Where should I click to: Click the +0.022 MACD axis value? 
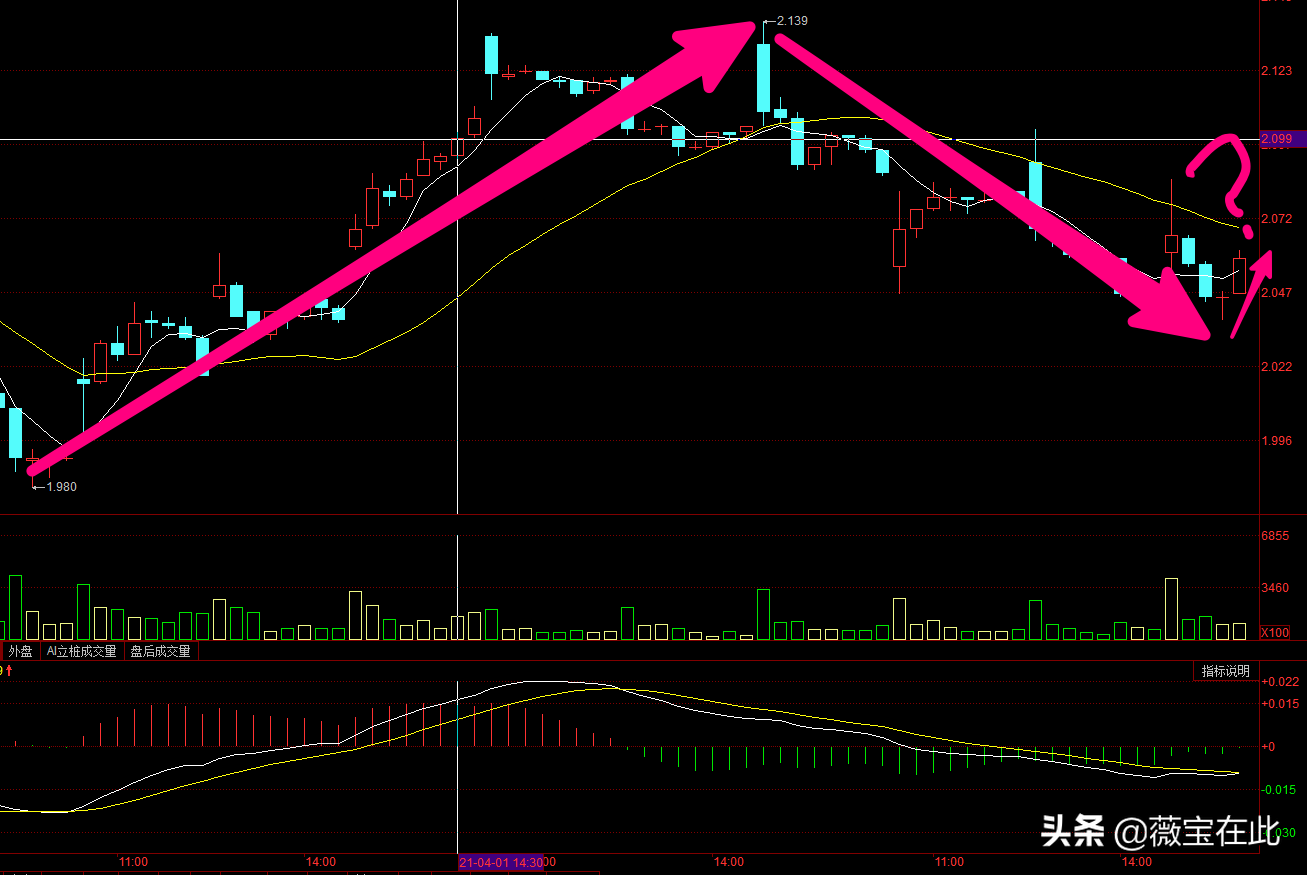tap(1280, 681)
